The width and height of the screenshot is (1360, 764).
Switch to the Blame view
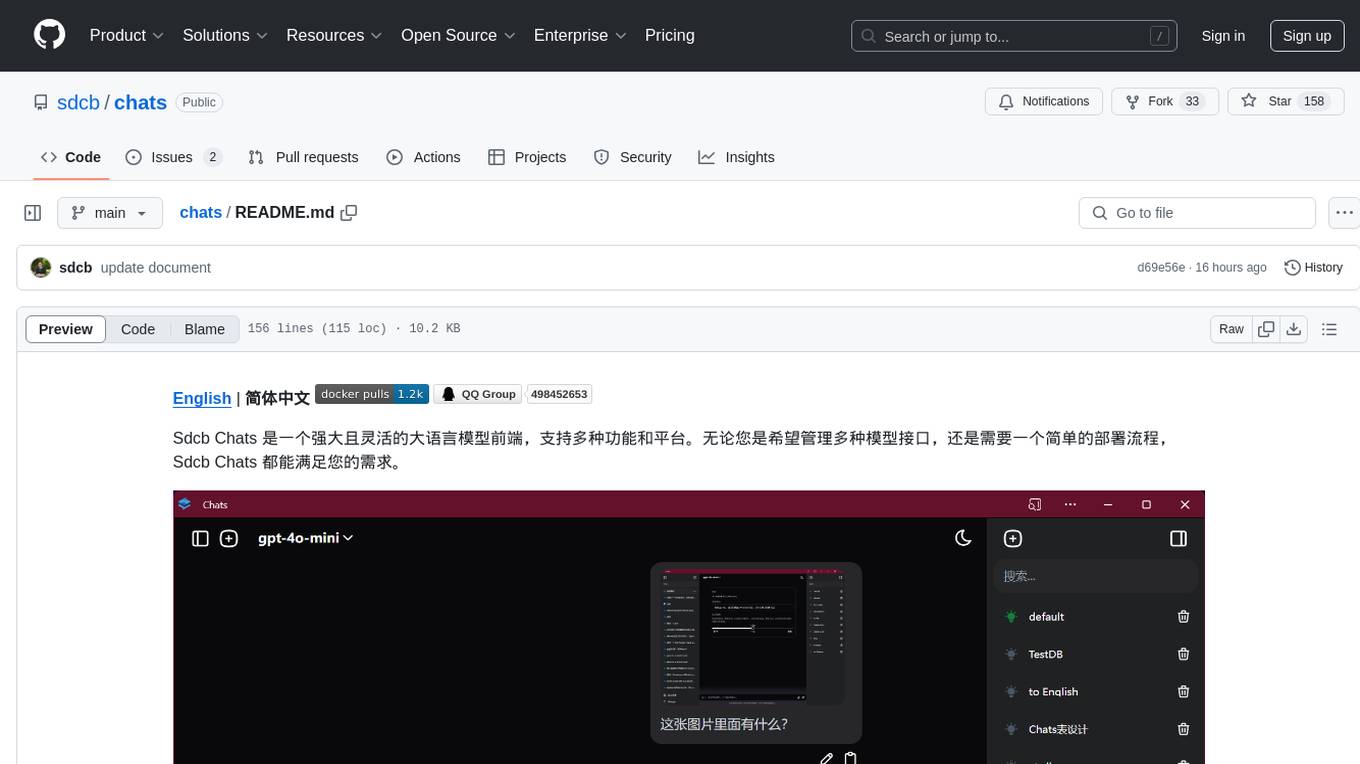(204, 329)
